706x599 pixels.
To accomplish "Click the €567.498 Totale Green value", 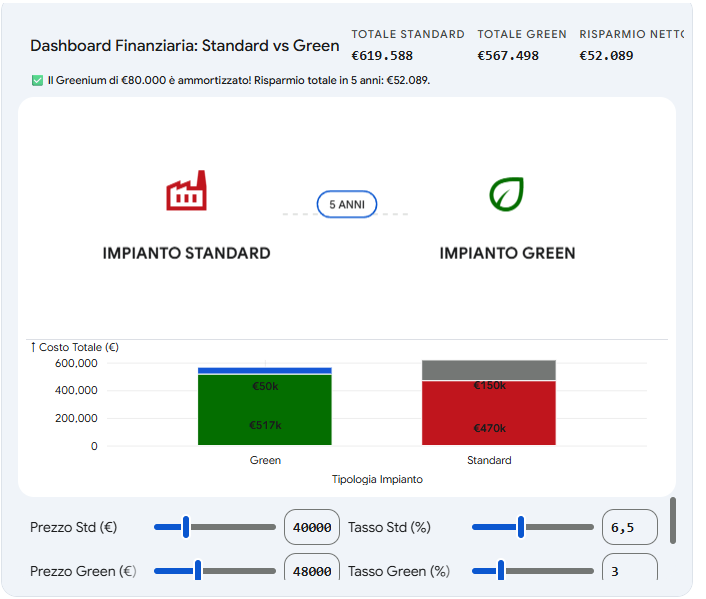I will point(508,56).
